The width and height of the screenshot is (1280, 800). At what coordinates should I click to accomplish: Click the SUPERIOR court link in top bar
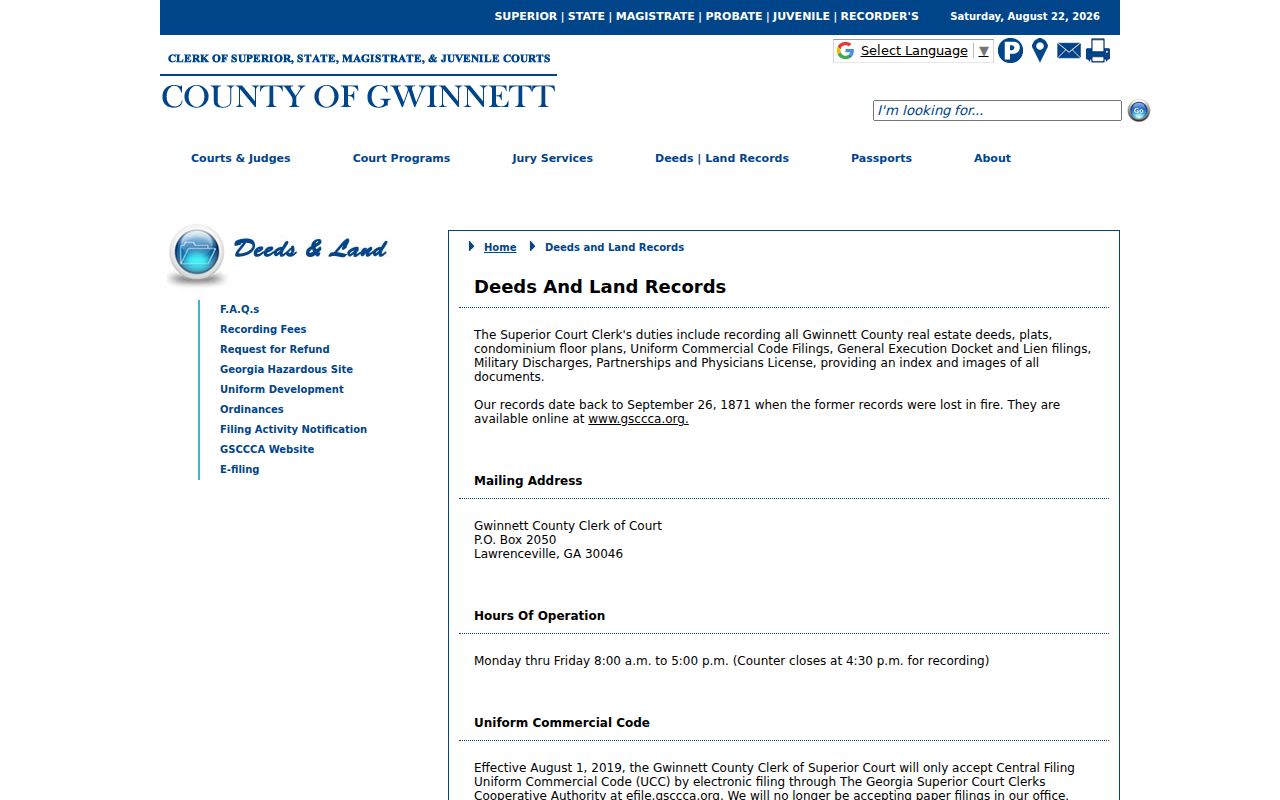coord(526,16)
